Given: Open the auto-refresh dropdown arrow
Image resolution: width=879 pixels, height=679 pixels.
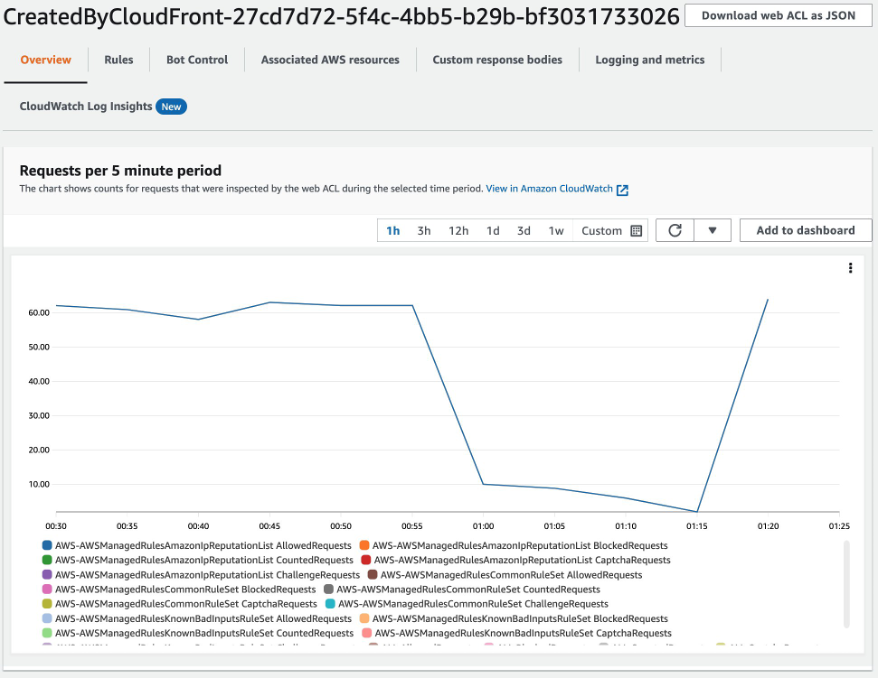Looking at the screenshot, I should pyautogui.click(x=713, y=230).
